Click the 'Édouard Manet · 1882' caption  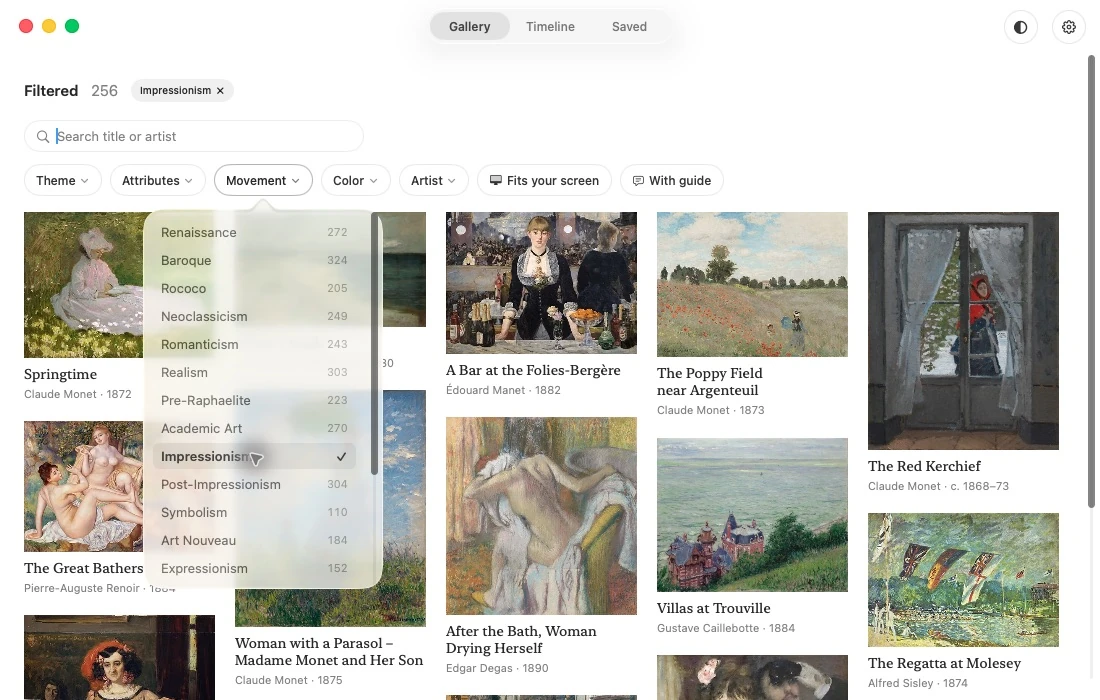(x=503, y=390)
